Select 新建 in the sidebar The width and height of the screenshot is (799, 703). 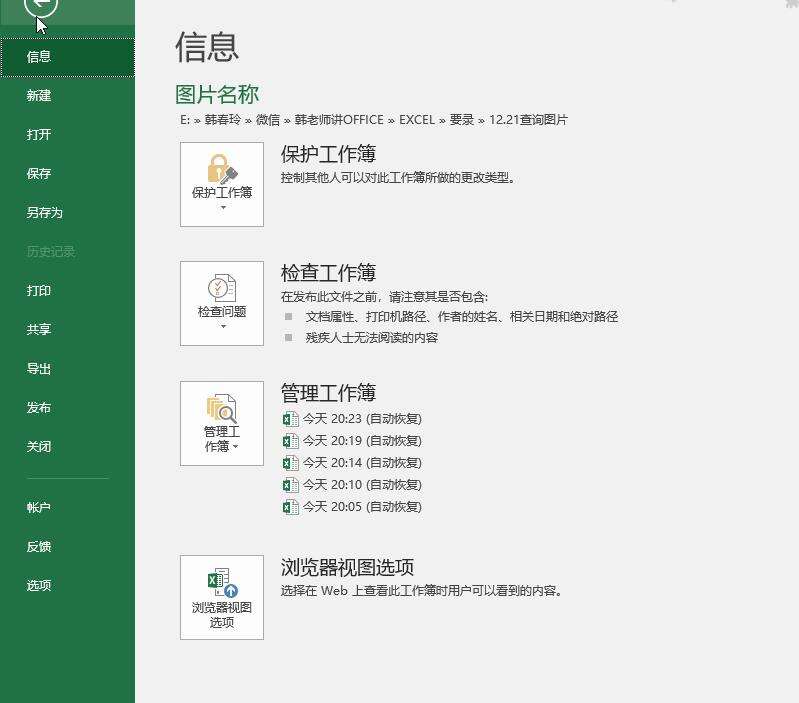coord(39,96)
